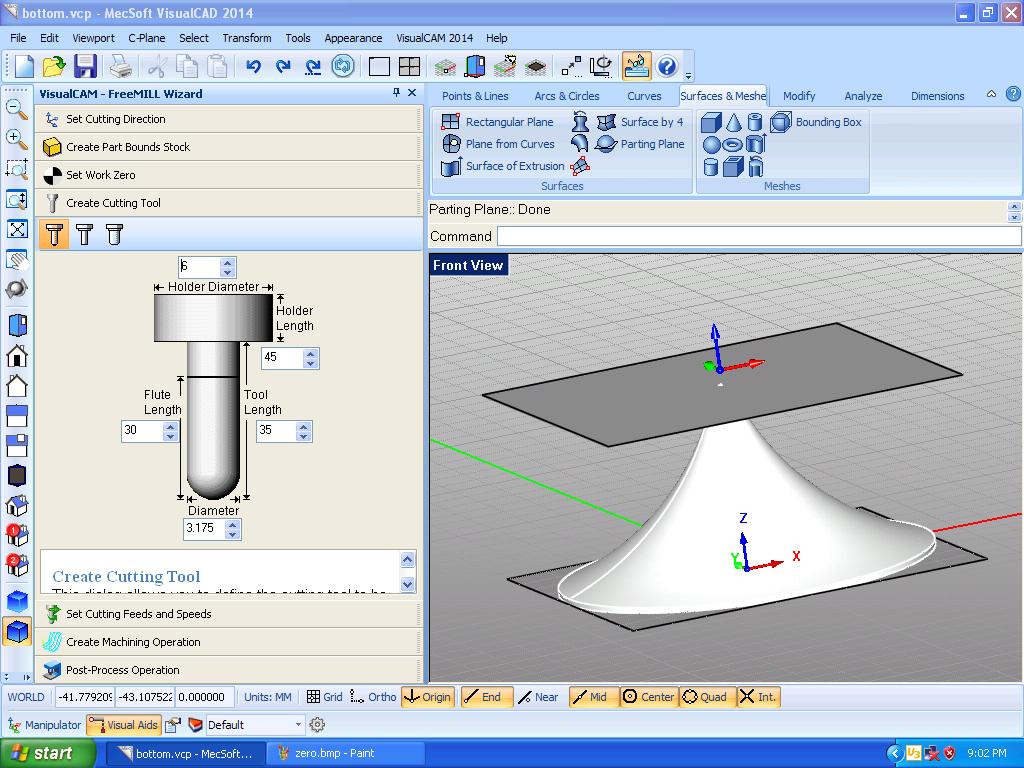Click the zoom out magnifier in sidebar
Image resolution: width=1024 pixels, height=768 pixels.
pos(16,108)
